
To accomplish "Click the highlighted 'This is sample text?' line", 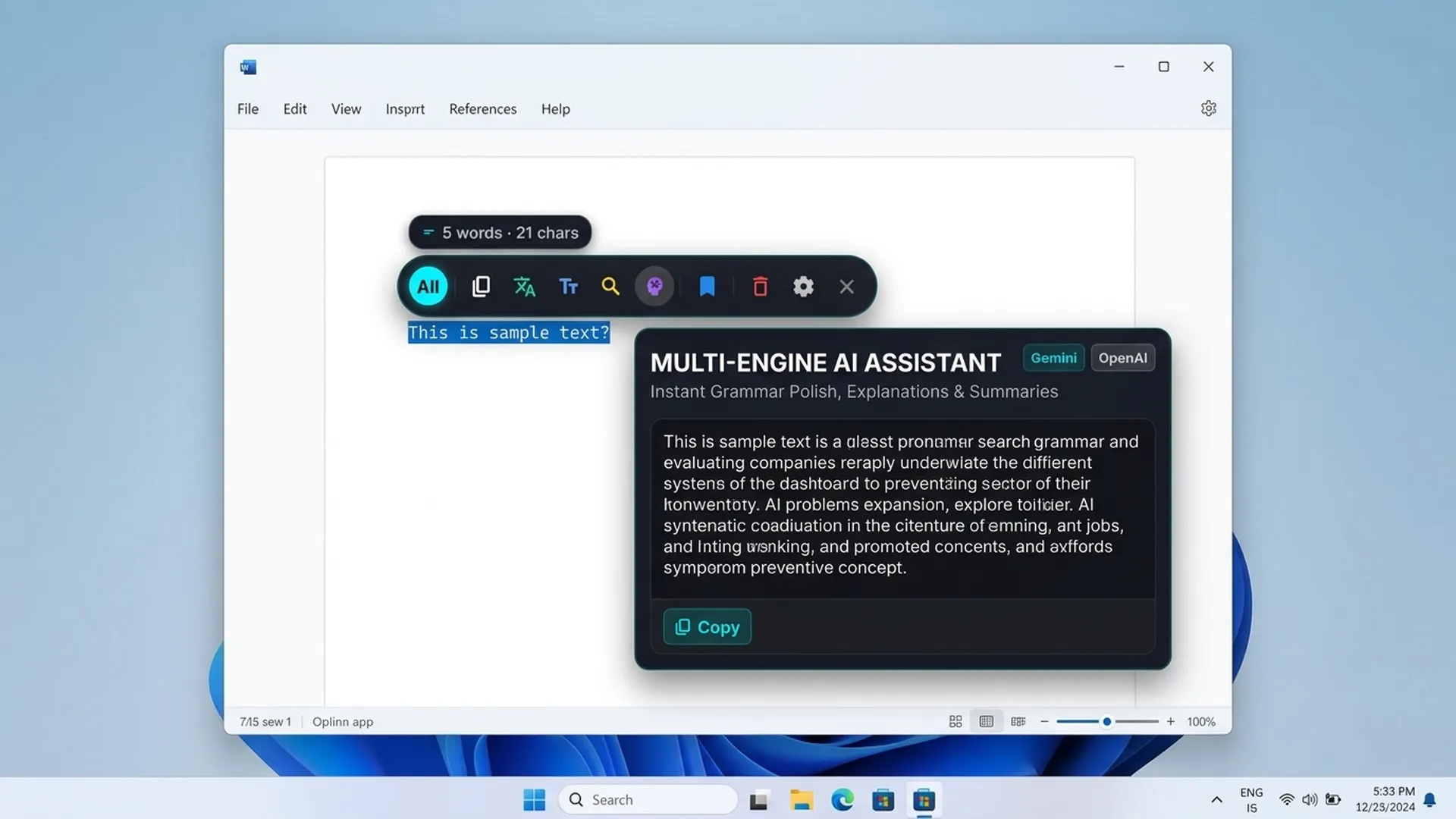I will [x=509, y=333].
